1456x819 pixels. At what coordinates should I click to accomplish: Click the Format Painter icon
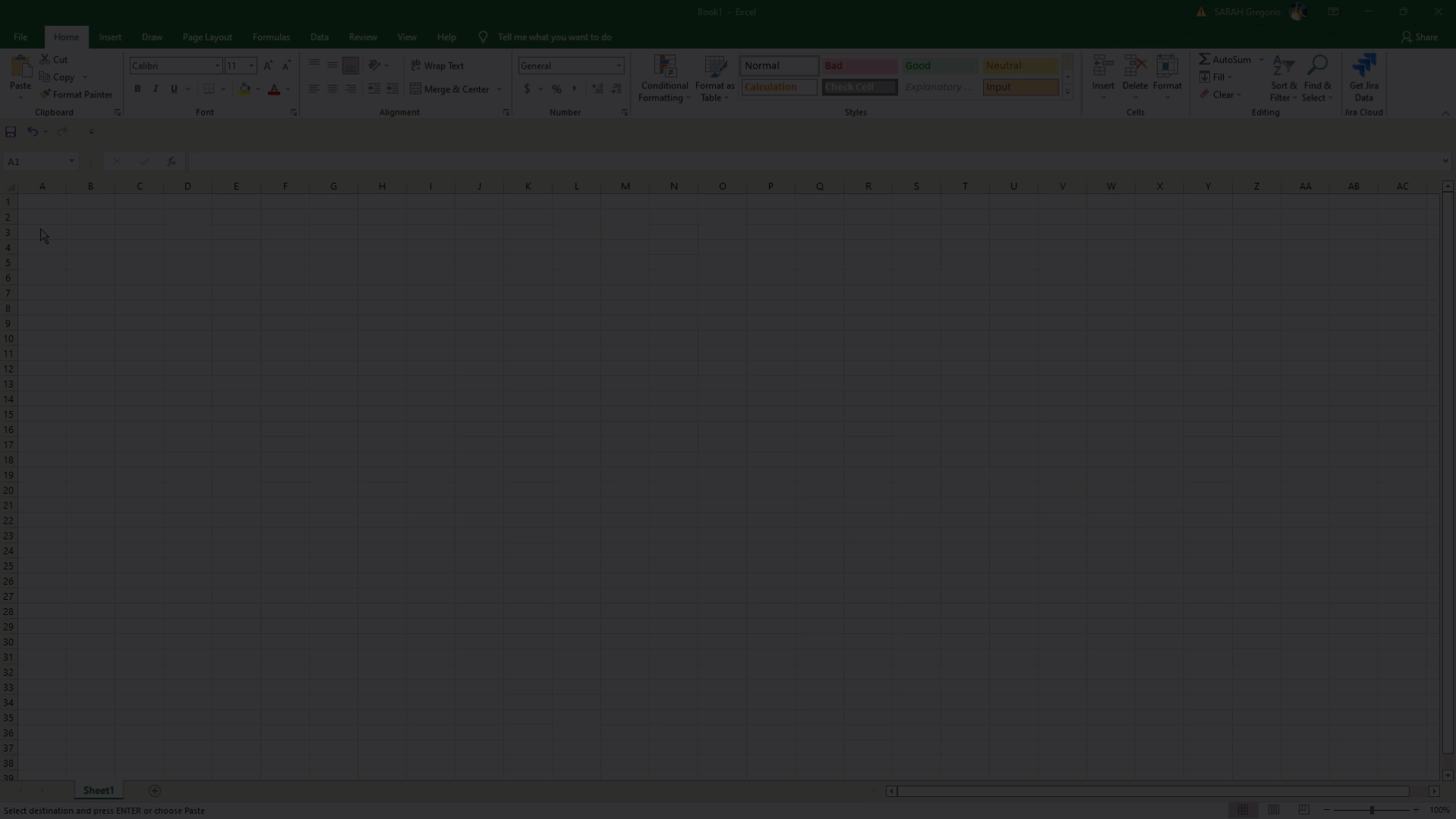pos(45,94)
